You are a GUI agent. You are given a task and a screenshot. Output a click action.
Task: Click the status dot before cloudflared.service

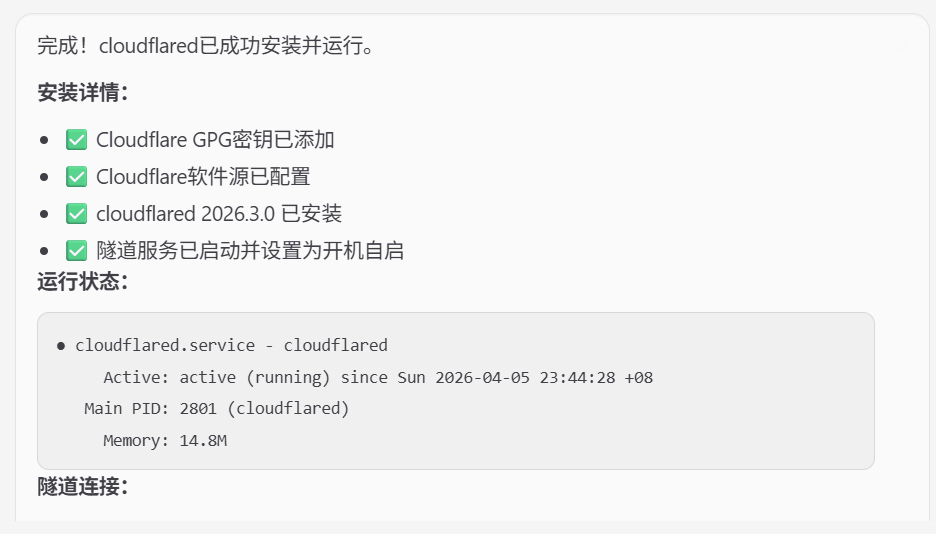coord(61,346)
